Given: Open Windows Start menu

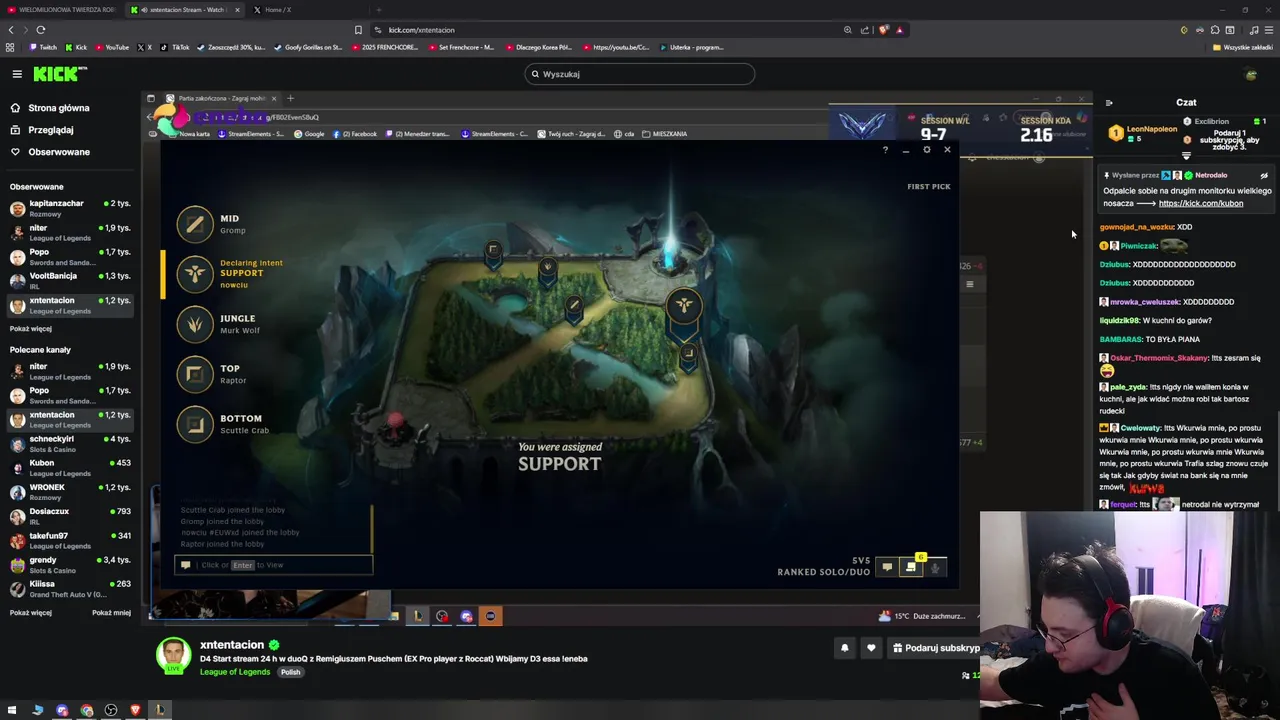Looking at the screenshot, I should (x=12, y=711).
